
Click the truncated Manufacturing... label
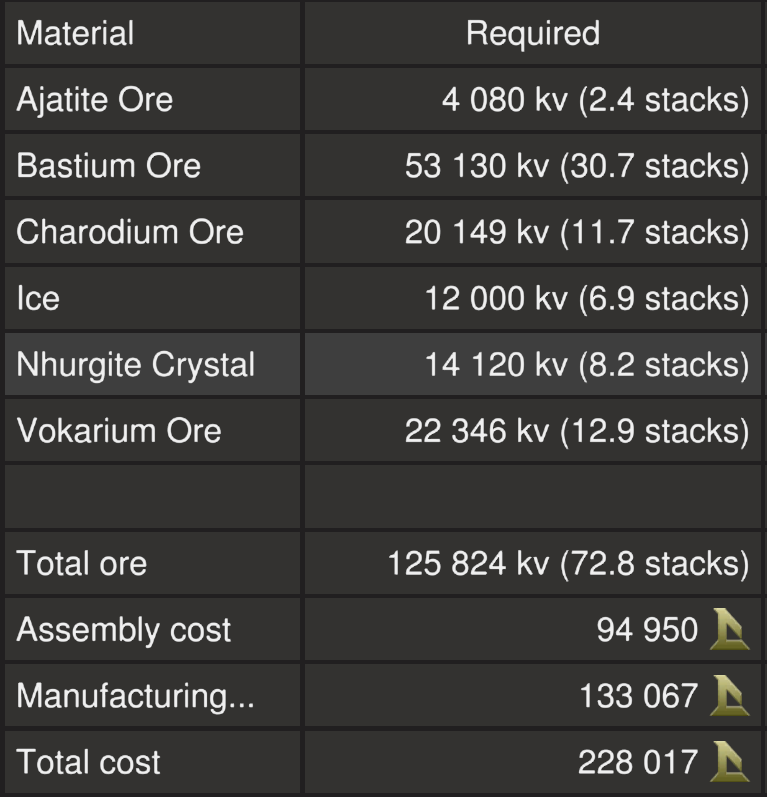click(x=136, y=696)
